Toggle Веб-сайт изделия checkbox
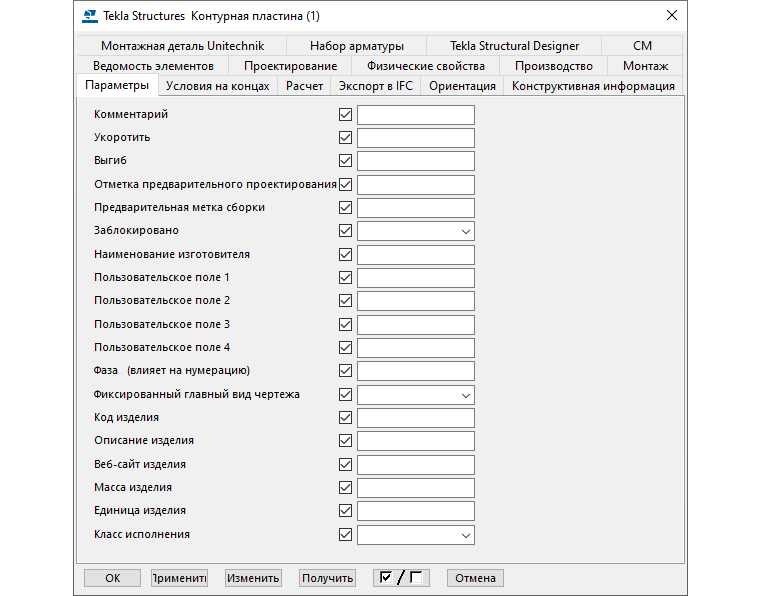Image resolution: width=760 pixels, height=596 pixels. [x=346, y=465]
